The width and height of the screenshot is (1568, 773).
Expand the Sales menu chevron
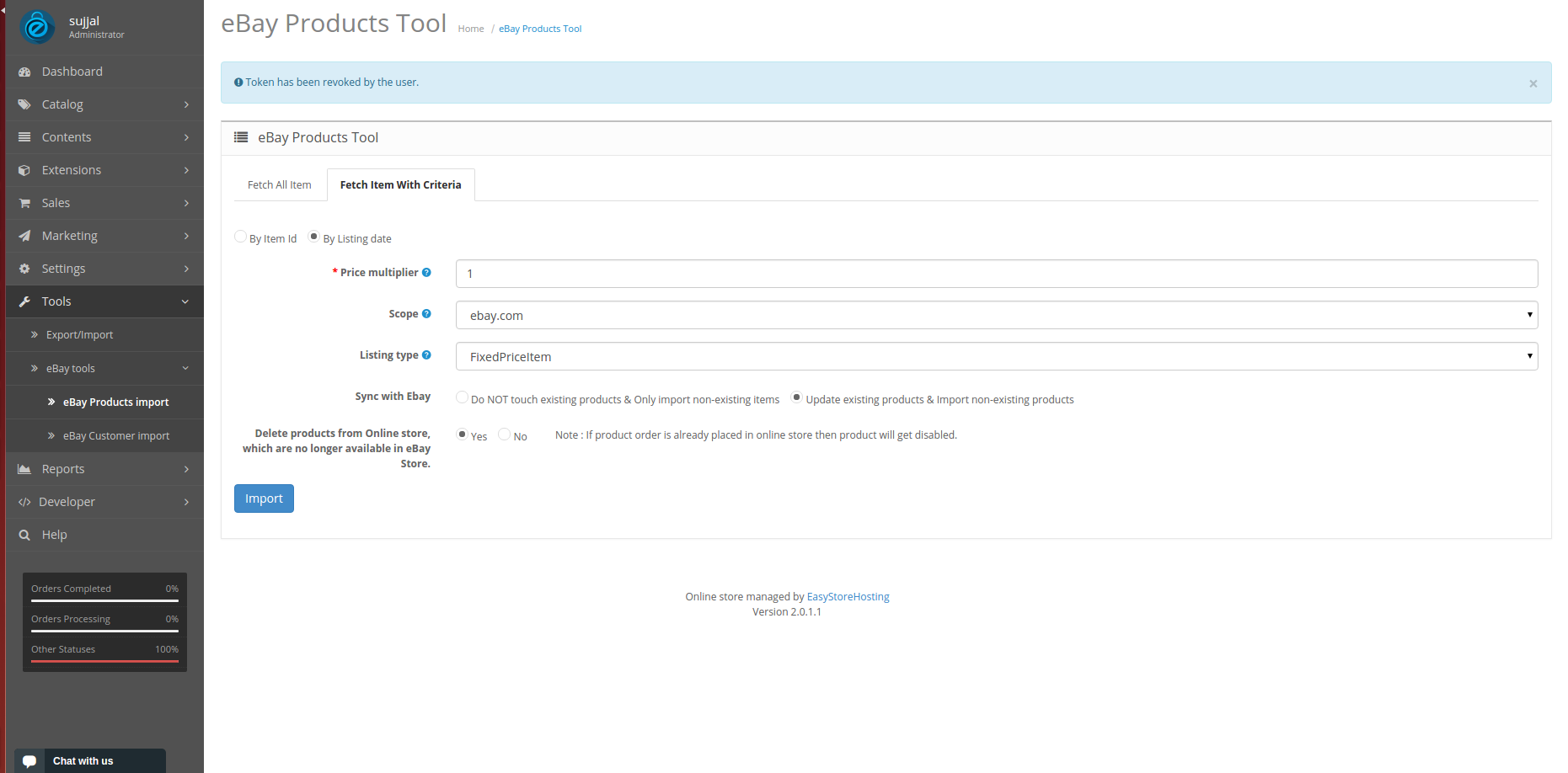tap(186, 203)
